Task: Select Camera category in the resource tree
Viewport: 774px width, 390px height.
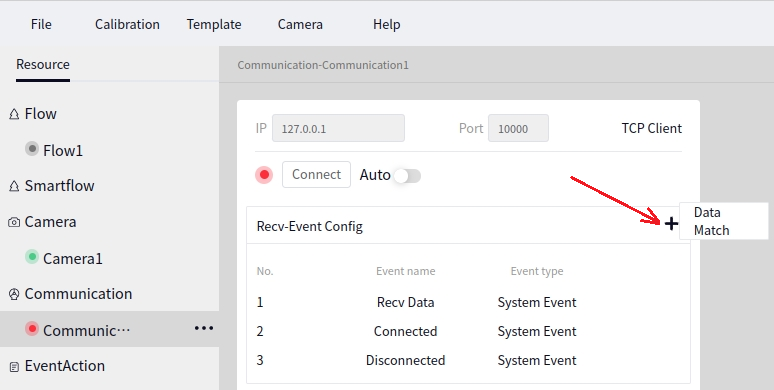Action: [50, 222]
